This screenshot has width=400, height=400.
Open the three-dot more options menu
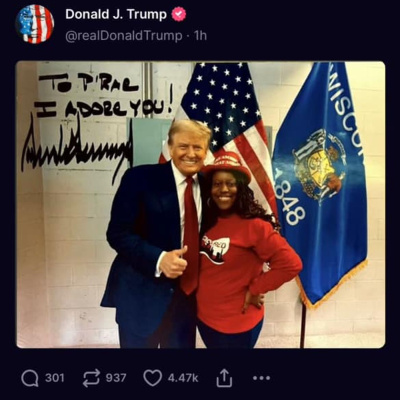pos(261,378)
